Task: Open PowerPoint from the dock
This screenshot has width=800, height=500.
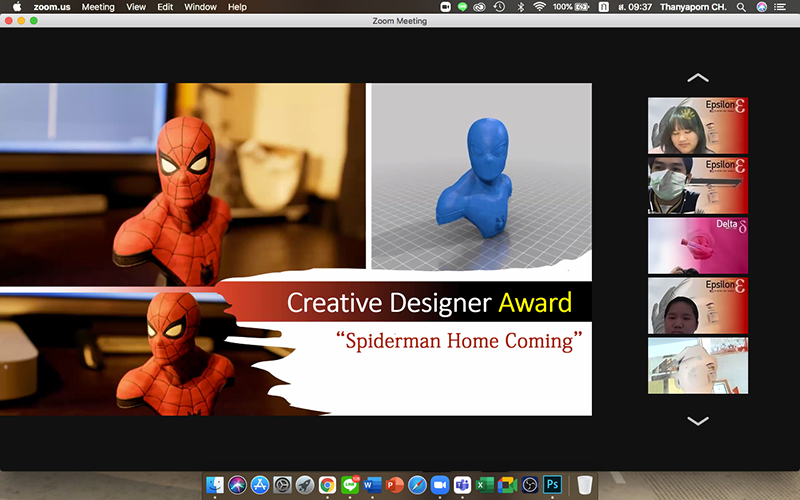Action: tap(394, 485)
